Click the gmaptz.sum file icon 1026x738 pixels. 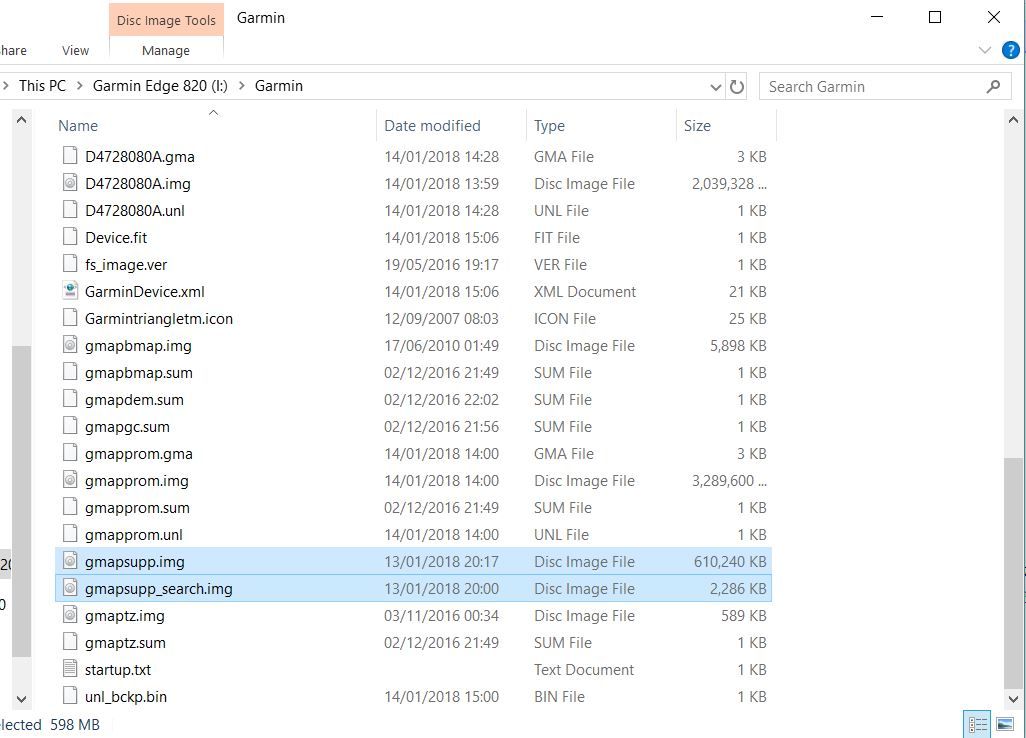click(70, 642)
